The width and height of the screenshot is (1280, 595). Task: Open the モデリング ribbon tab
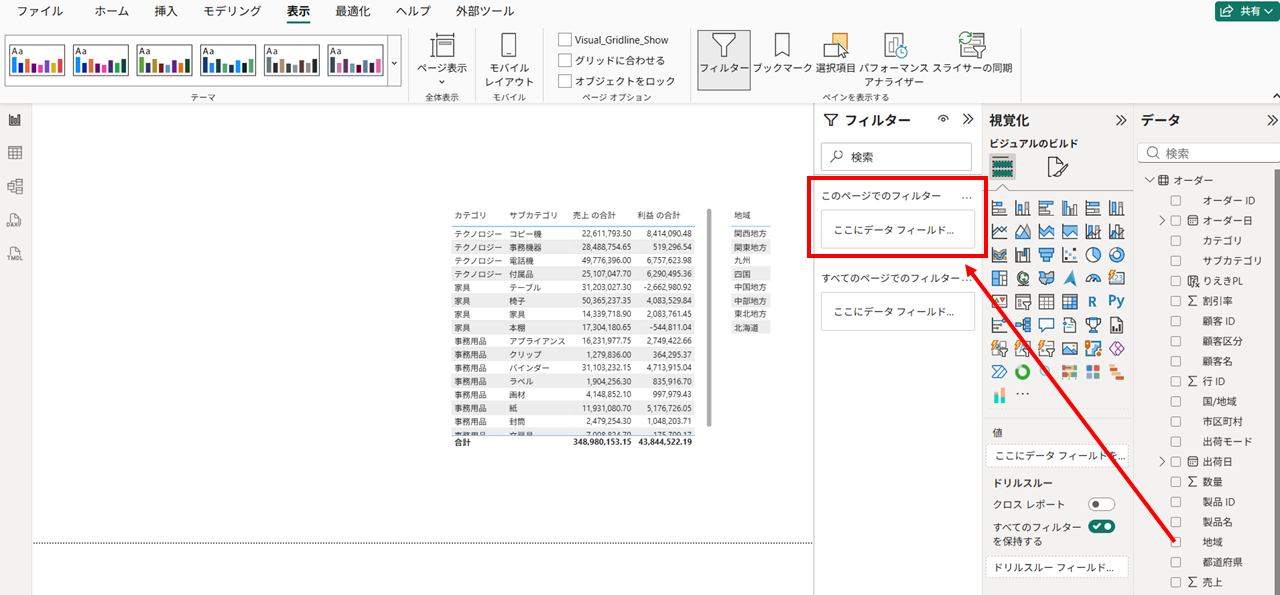click(232, 11)
